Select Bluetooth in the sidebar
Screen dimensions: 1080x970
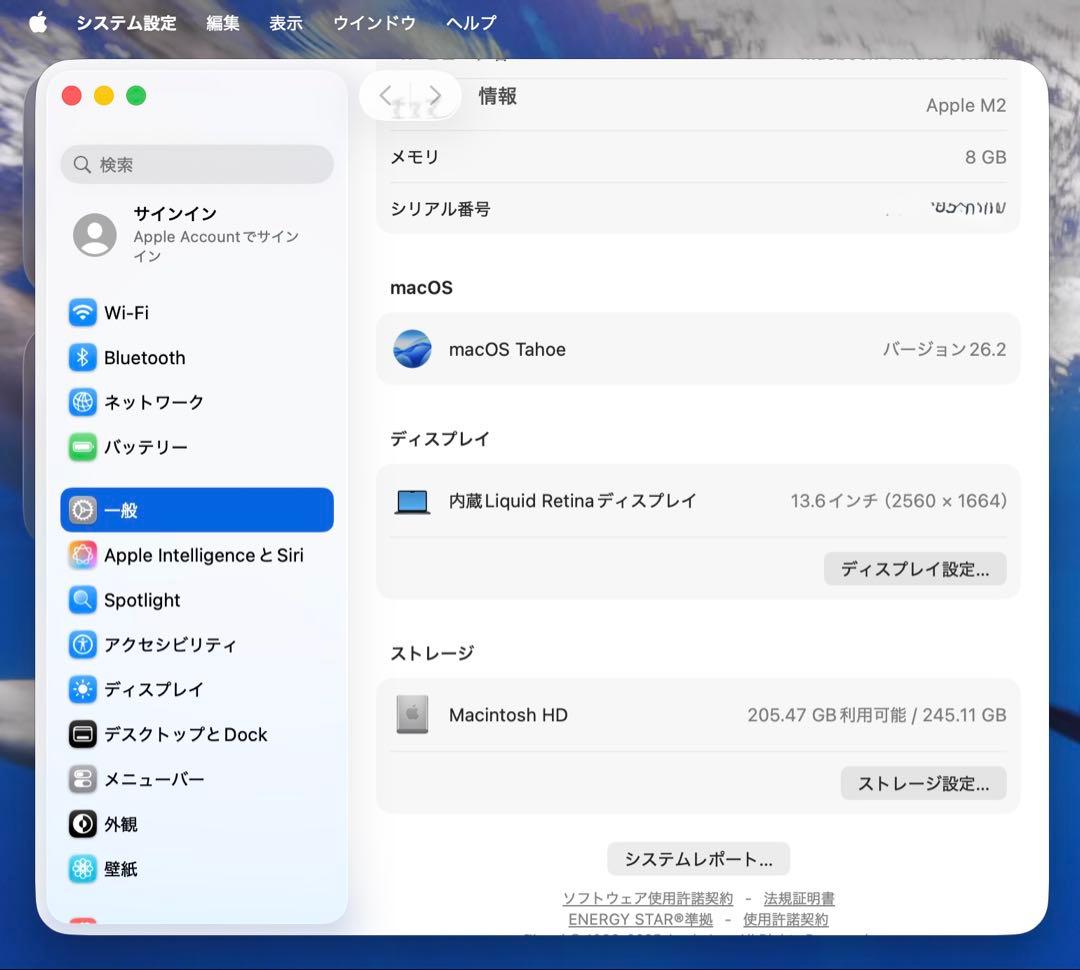(x=143, y=357)
